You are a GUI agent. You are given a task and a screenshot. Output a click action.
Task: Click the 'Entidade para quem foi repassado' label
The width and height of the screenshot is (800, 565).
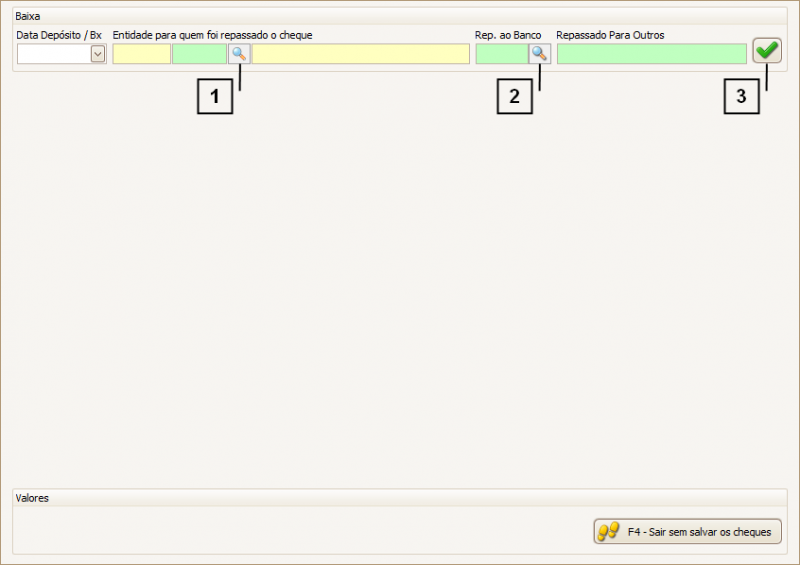(x=212, y=36)
